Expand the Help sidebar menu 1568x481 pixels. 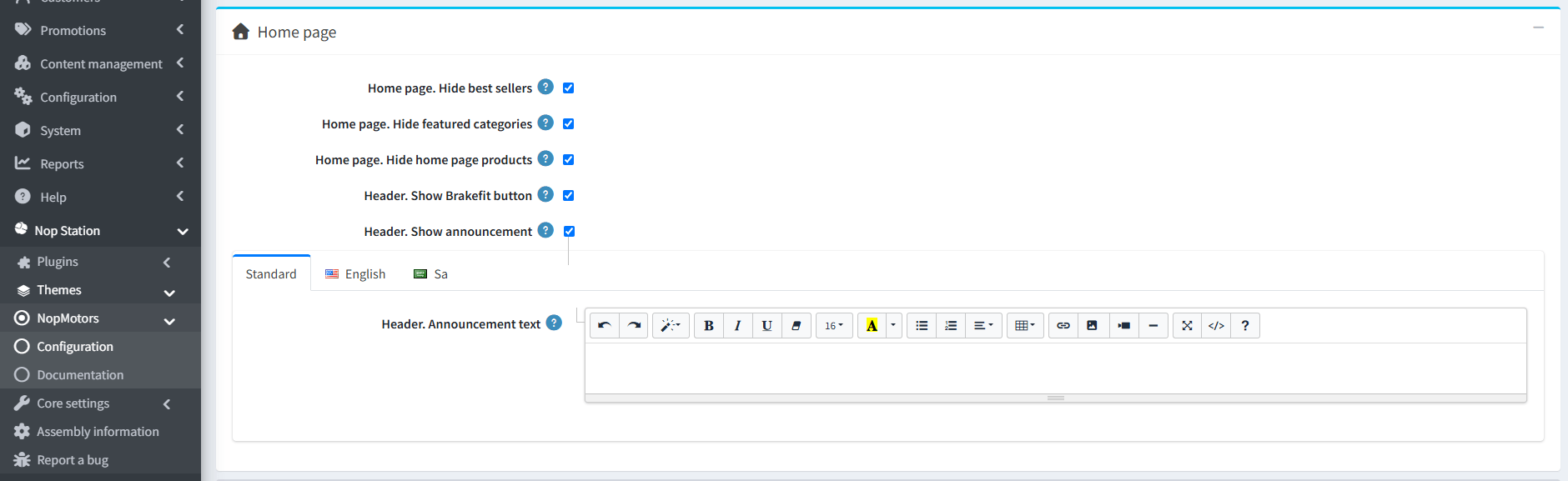(x=100, y=197)
